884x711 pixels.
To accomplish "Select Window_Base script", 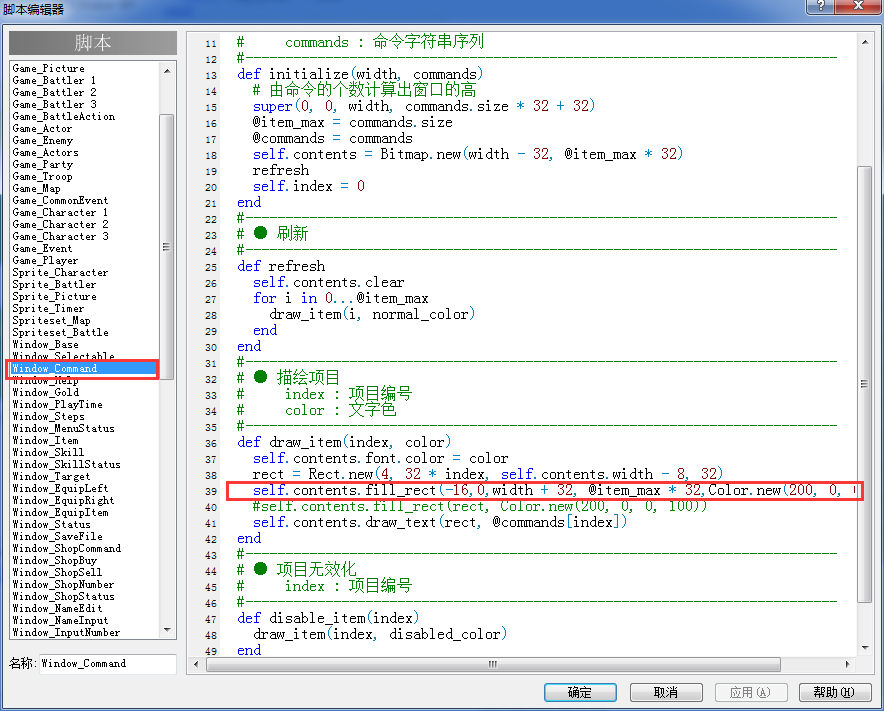I will (46, 344).
